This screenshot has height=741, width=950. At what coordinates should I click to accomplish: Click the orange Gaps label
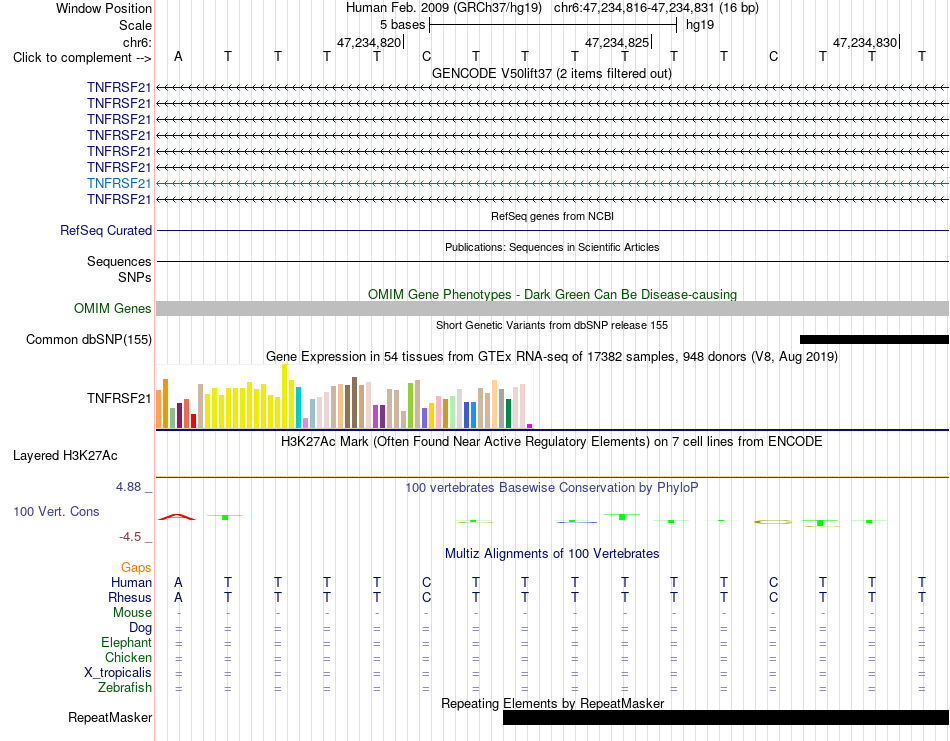(x=136, y=567)
